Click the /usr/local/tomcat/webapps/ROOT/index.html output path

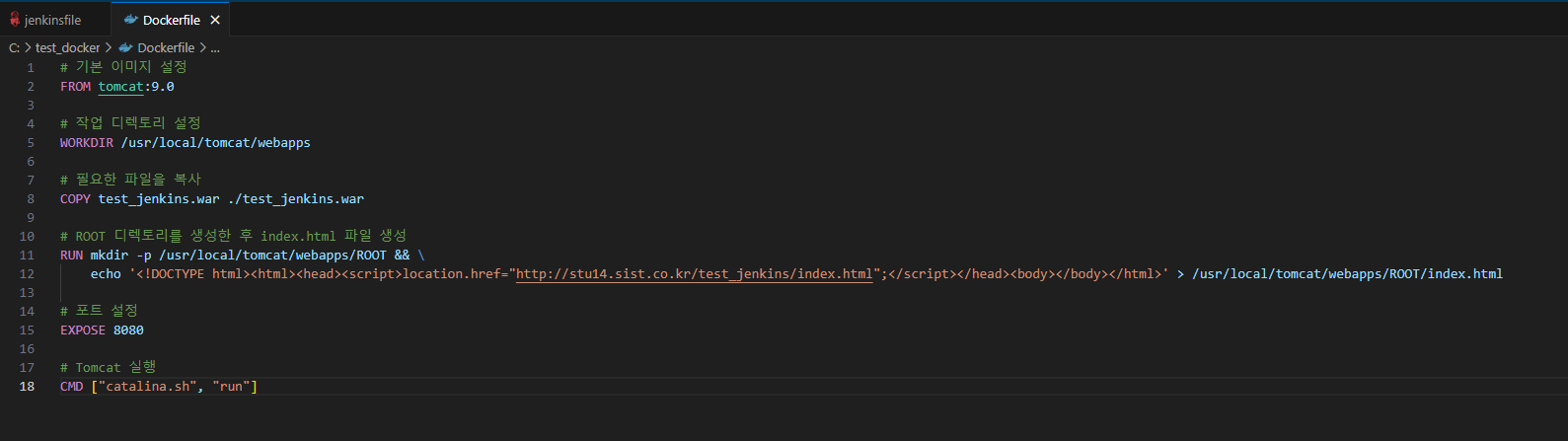coord(1347,274)
